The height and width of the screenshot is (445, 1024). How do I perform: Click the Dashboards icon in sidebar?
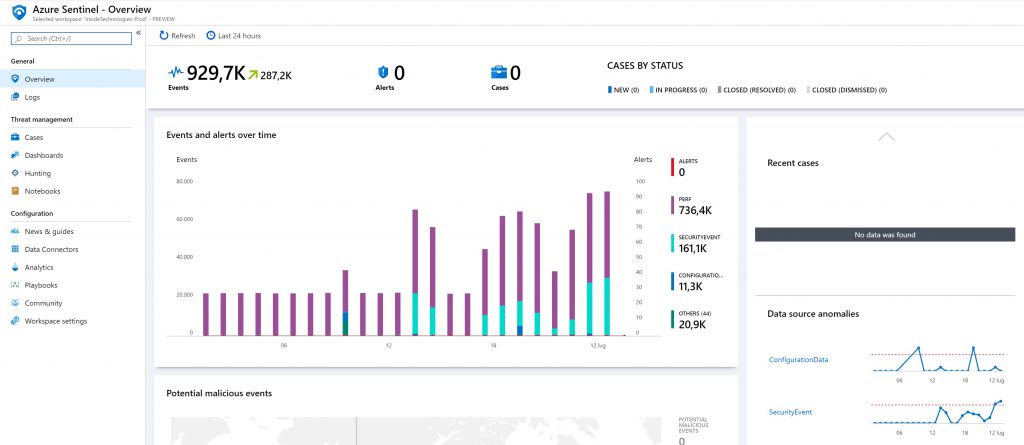pyautogui.click(x=15, y=156)
